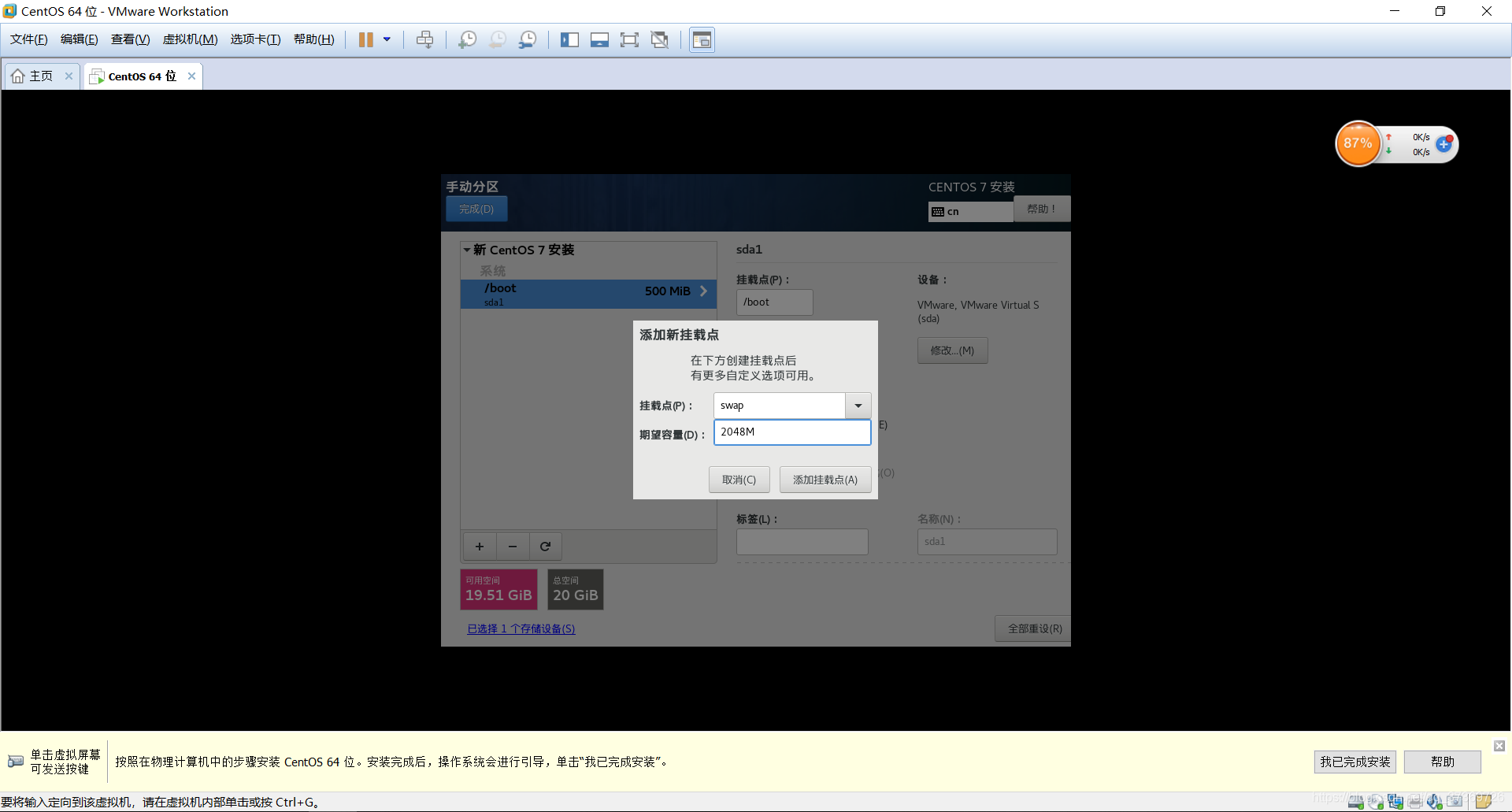Click the keyboard icon beside 单击虚拟屏幕
Screen dimensions: 1512x812
[x=15, y=761]
